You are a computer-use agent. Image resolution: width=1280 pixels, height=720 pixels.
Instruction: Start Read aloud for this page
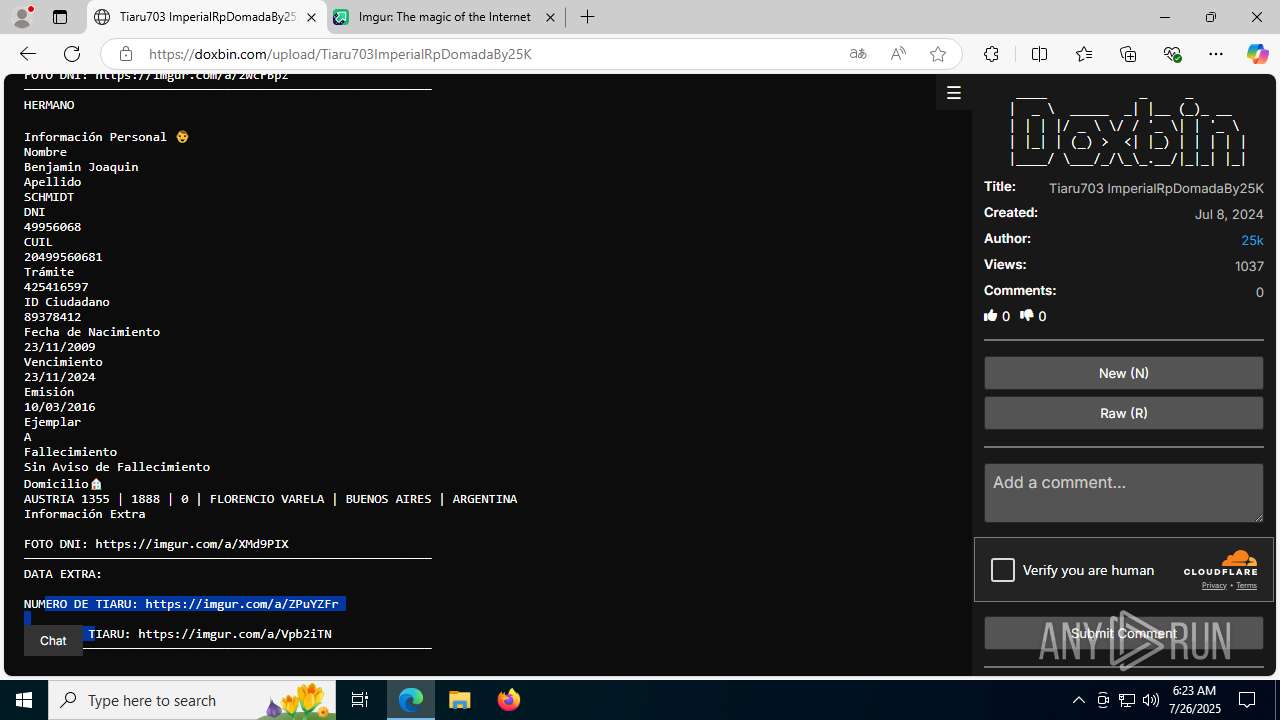pyautogui.click(x=898, y=54)
